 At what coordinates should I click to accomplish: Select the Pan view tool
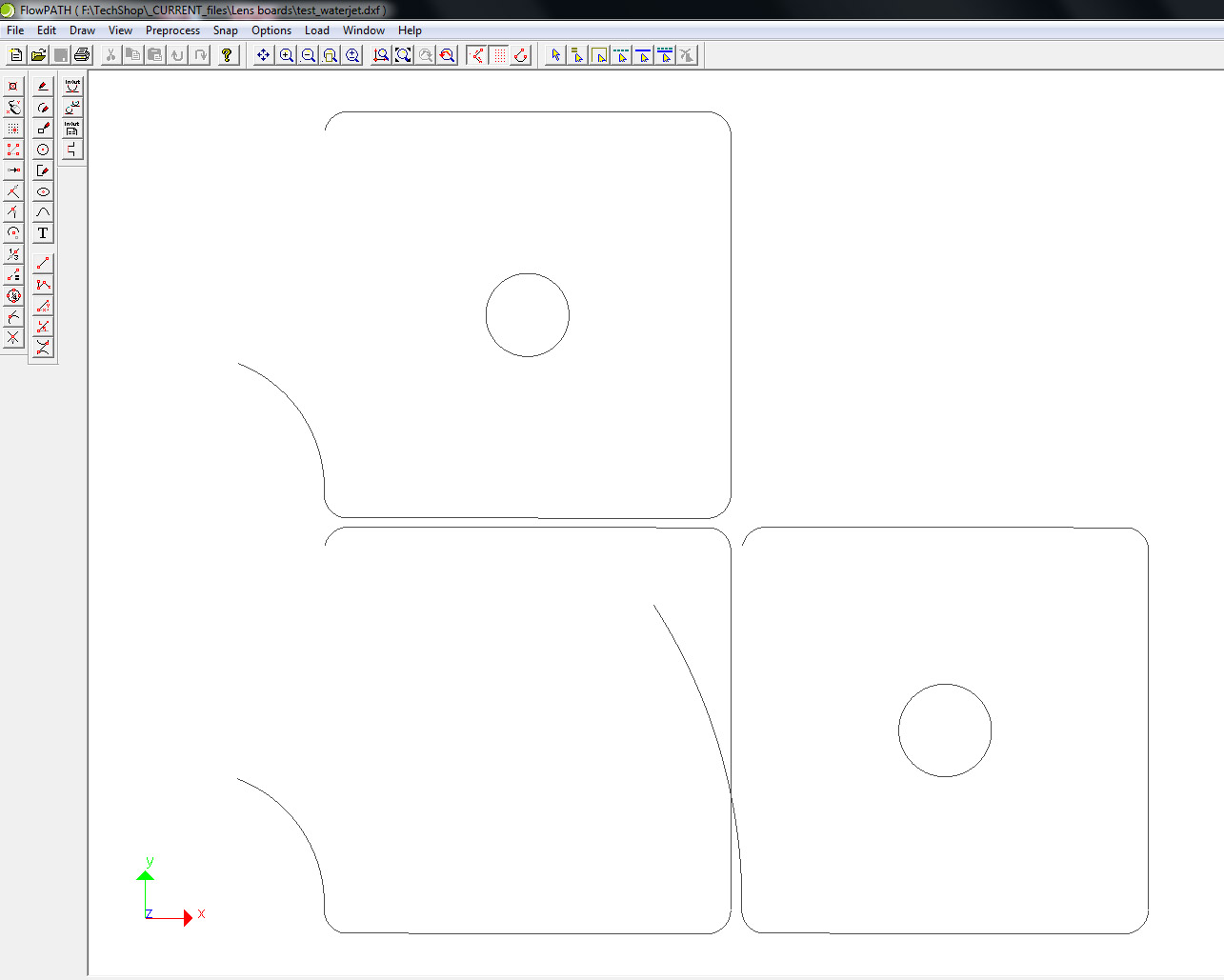[x=264, y=54]
